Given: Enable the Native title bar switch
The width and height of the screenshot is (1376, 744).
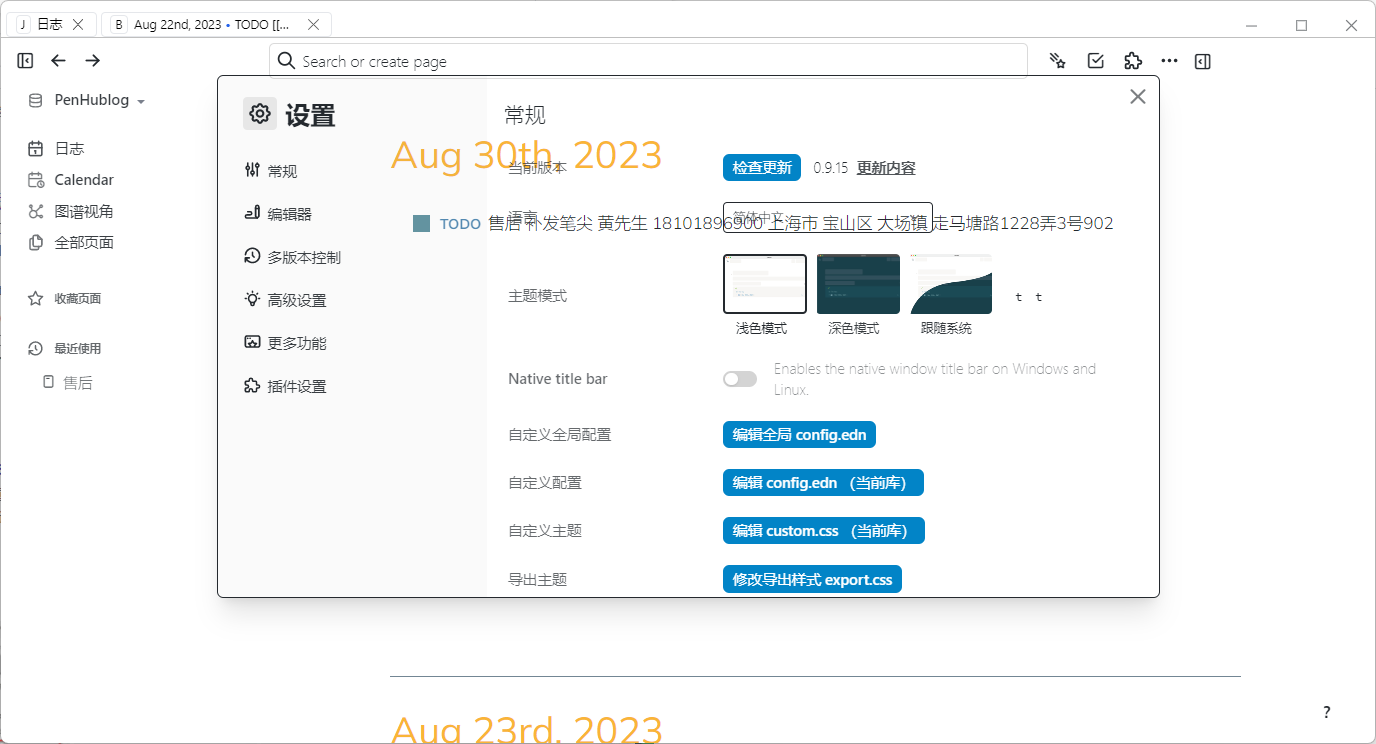Looking at the screenshot, I should coord(740,378).
